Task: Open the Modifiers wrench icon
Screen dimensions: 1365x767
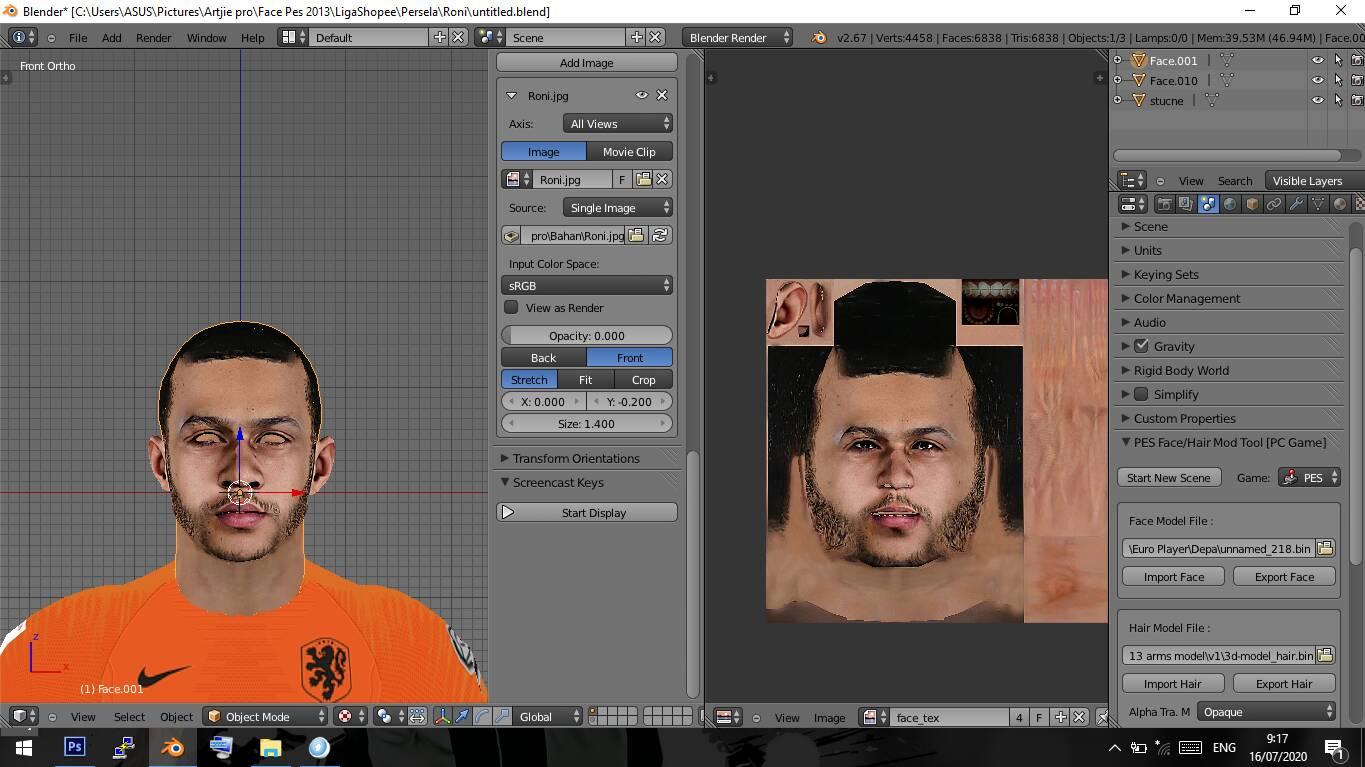Action: [1296, 204]
